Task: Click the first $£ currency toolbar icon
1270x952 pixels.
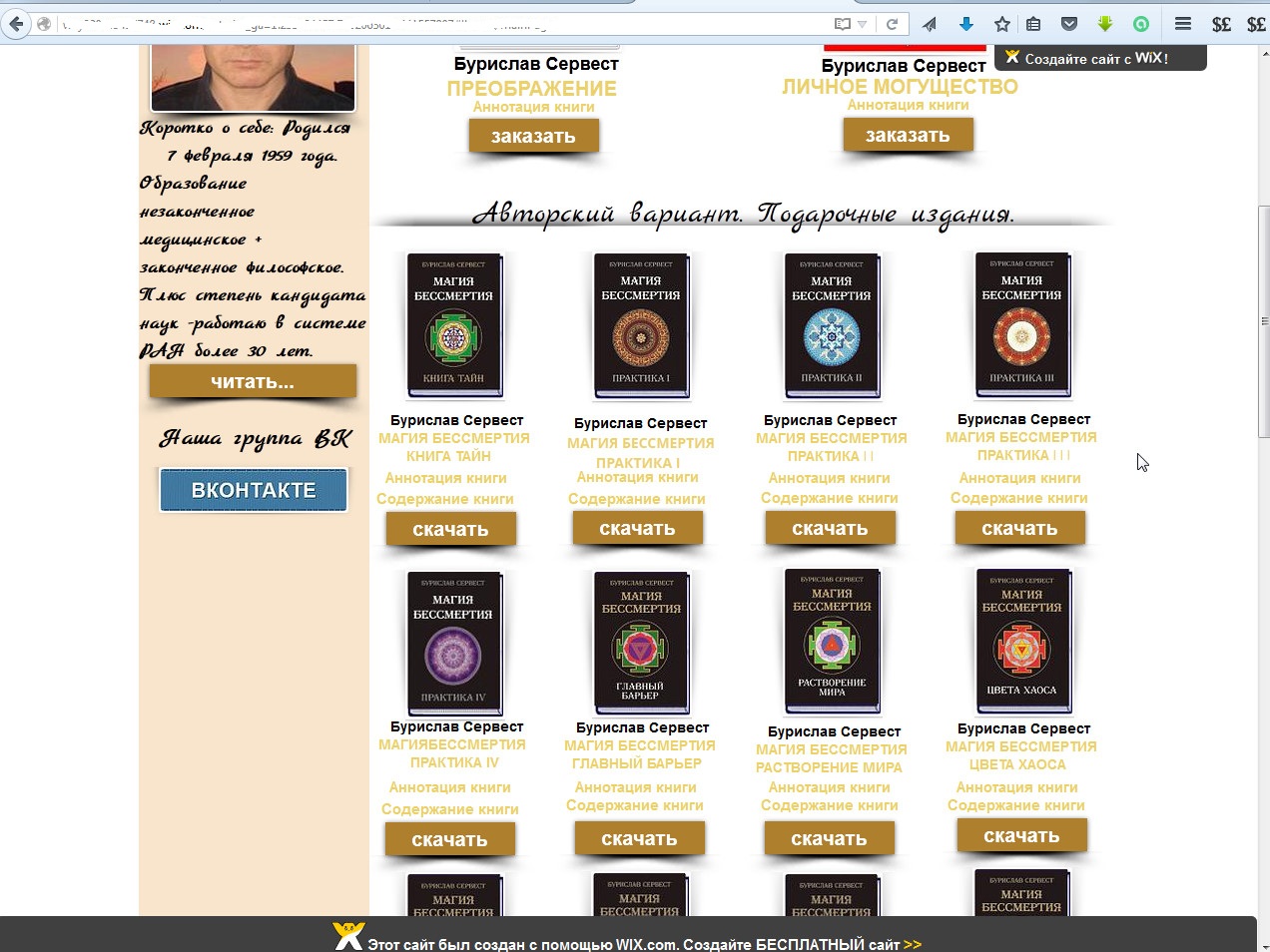Action: pyautogui.click(x=1221, y=24)
